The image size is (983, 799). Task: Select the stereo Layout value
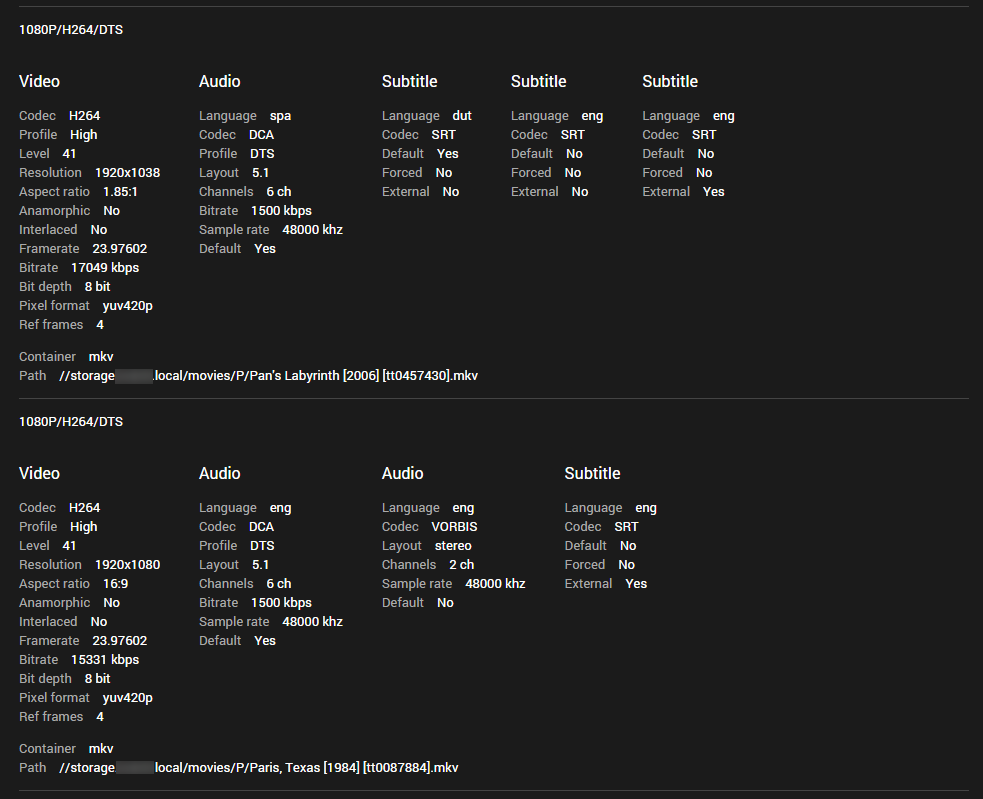coord(452,545)
